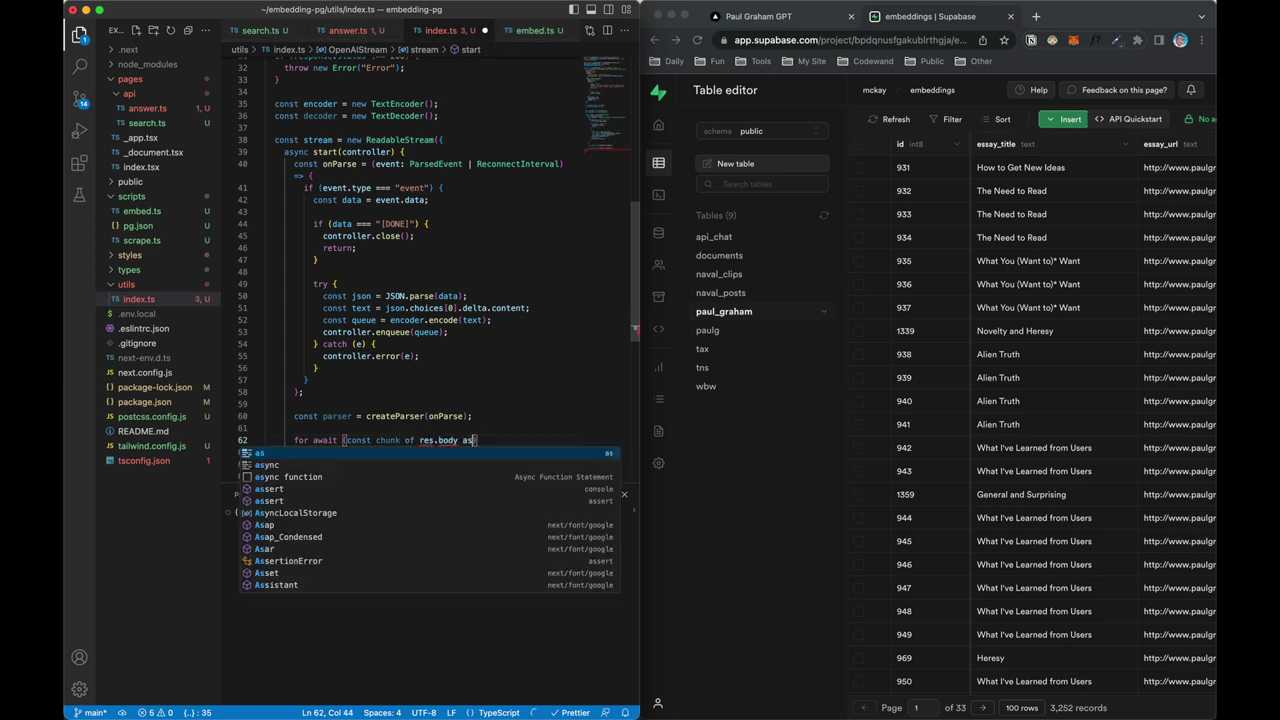The width and height of the screenshot is (1280, 720).
Task: Open Supabase Reports chart icon
Action: click(x=658, y=367)
